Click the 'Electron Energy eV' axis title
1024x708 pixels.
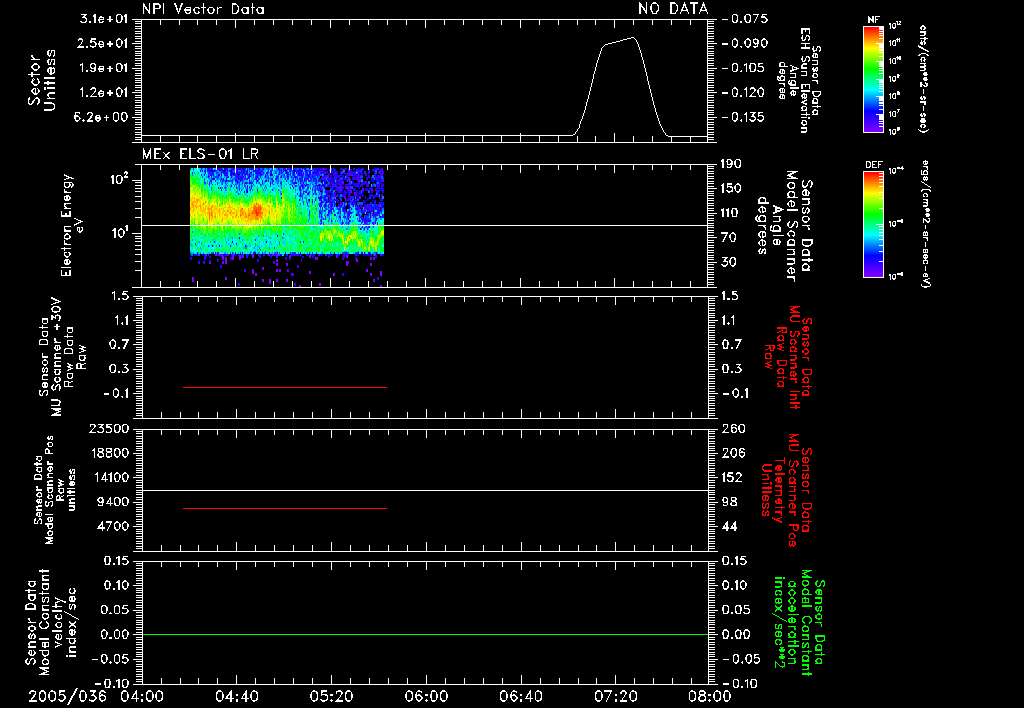72,225
